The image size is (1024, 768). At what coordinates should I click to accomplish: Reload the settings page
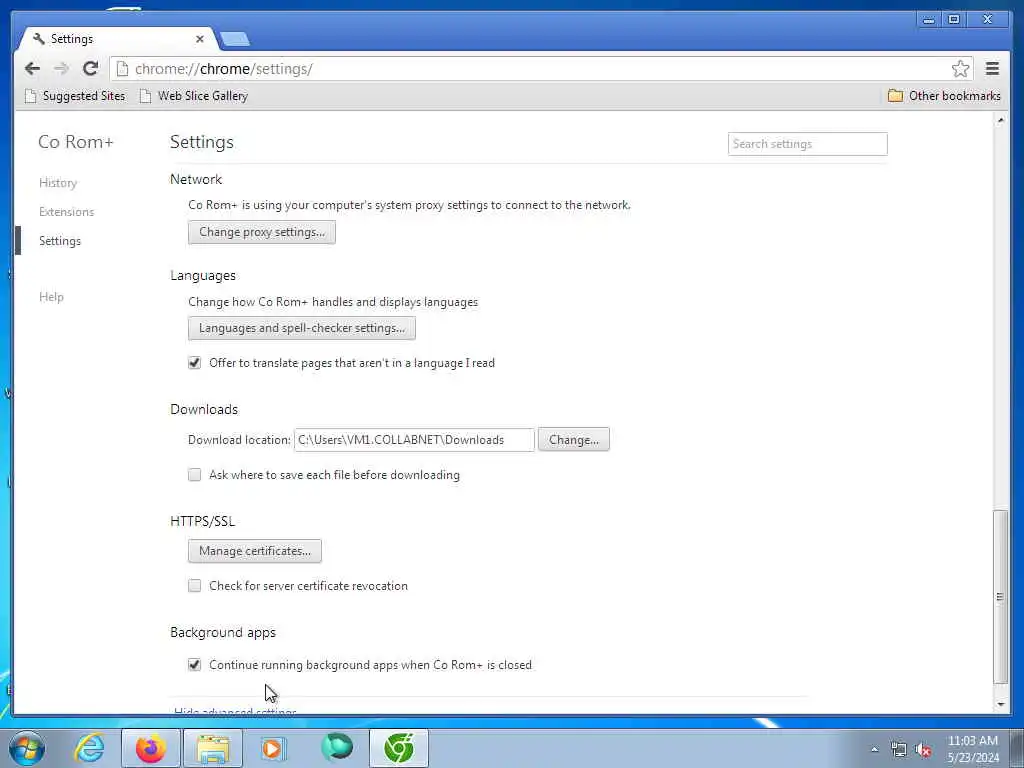(91, 68)
